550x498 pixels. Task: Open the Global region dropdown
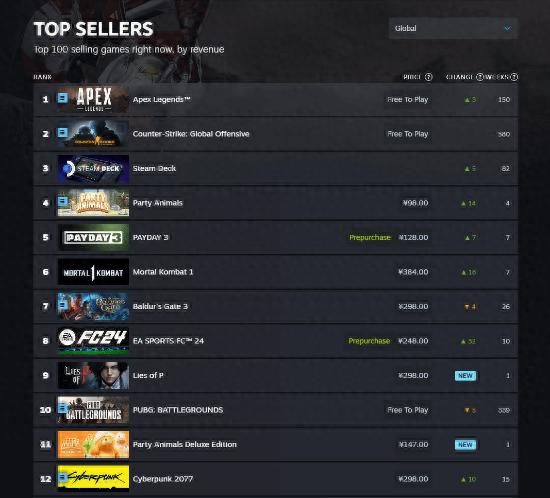tap(453, 28)
